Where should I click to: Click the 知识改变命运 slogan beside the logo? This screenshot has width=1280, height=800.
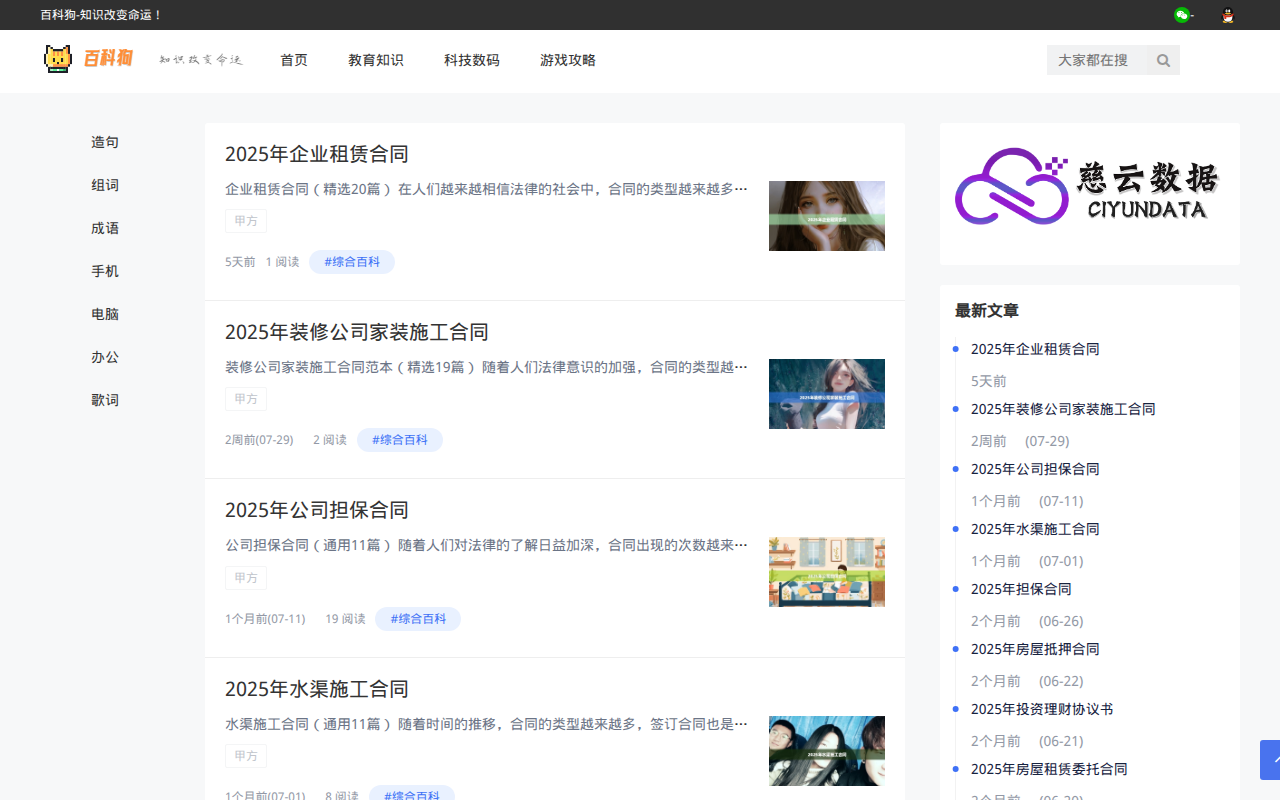tap(201, 60)
